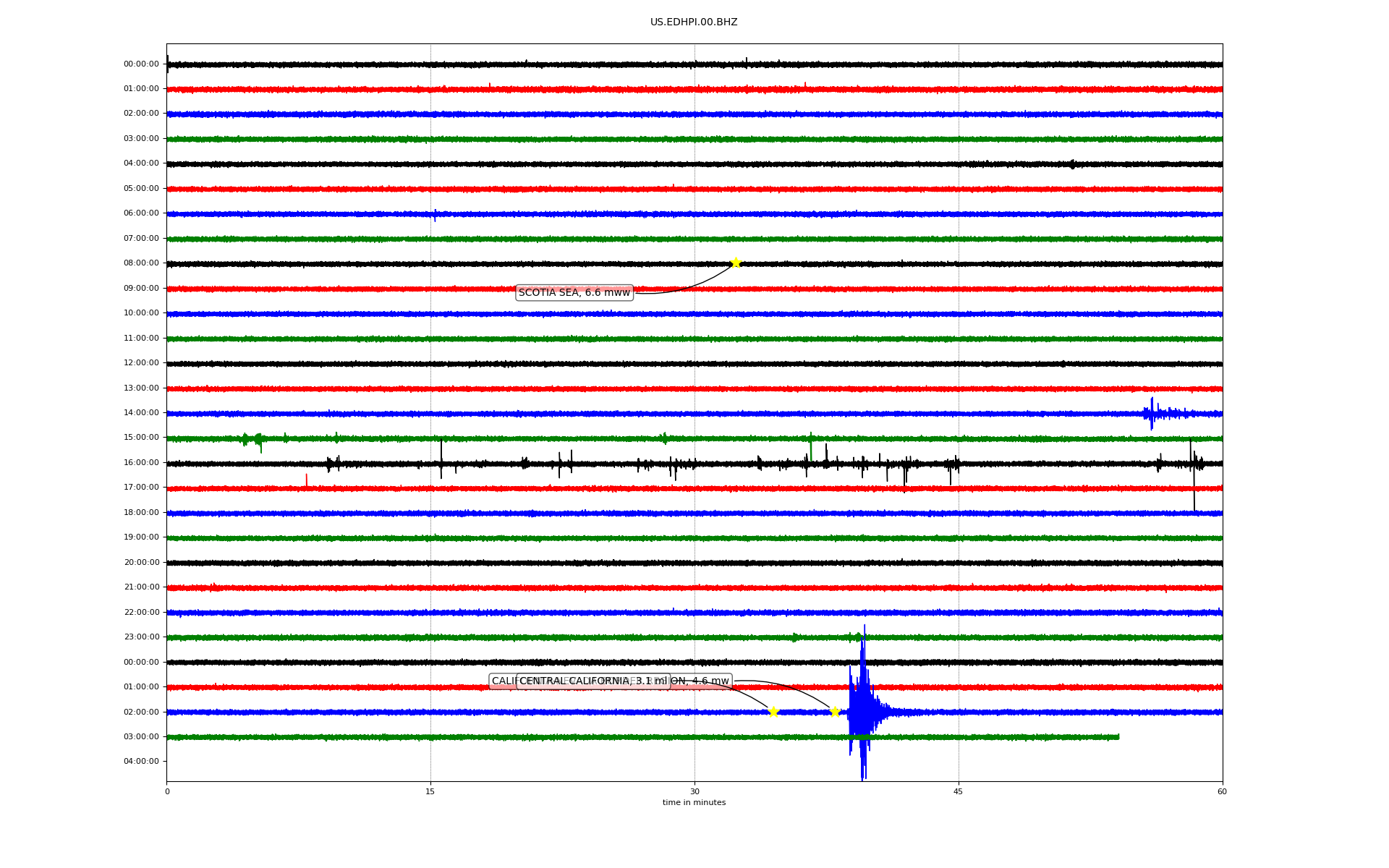
Task: Click the 07:00:00 time label
Action: click(x=141, y=239)
